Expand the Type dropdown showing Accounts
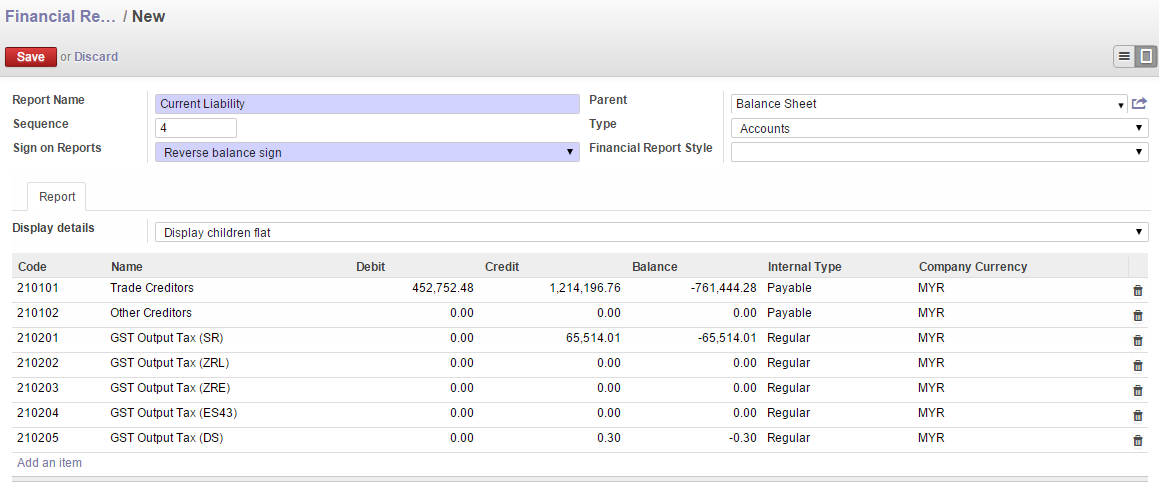This screenshot has height=485, width=1159. pyautogui.click(x=940, y=128)
